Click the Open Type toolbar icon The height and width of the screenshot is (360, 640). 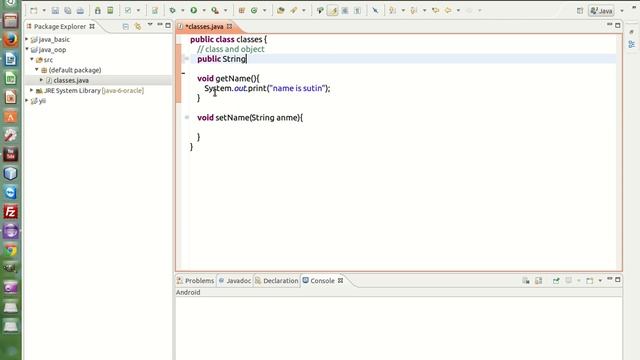tap(280, 11)
